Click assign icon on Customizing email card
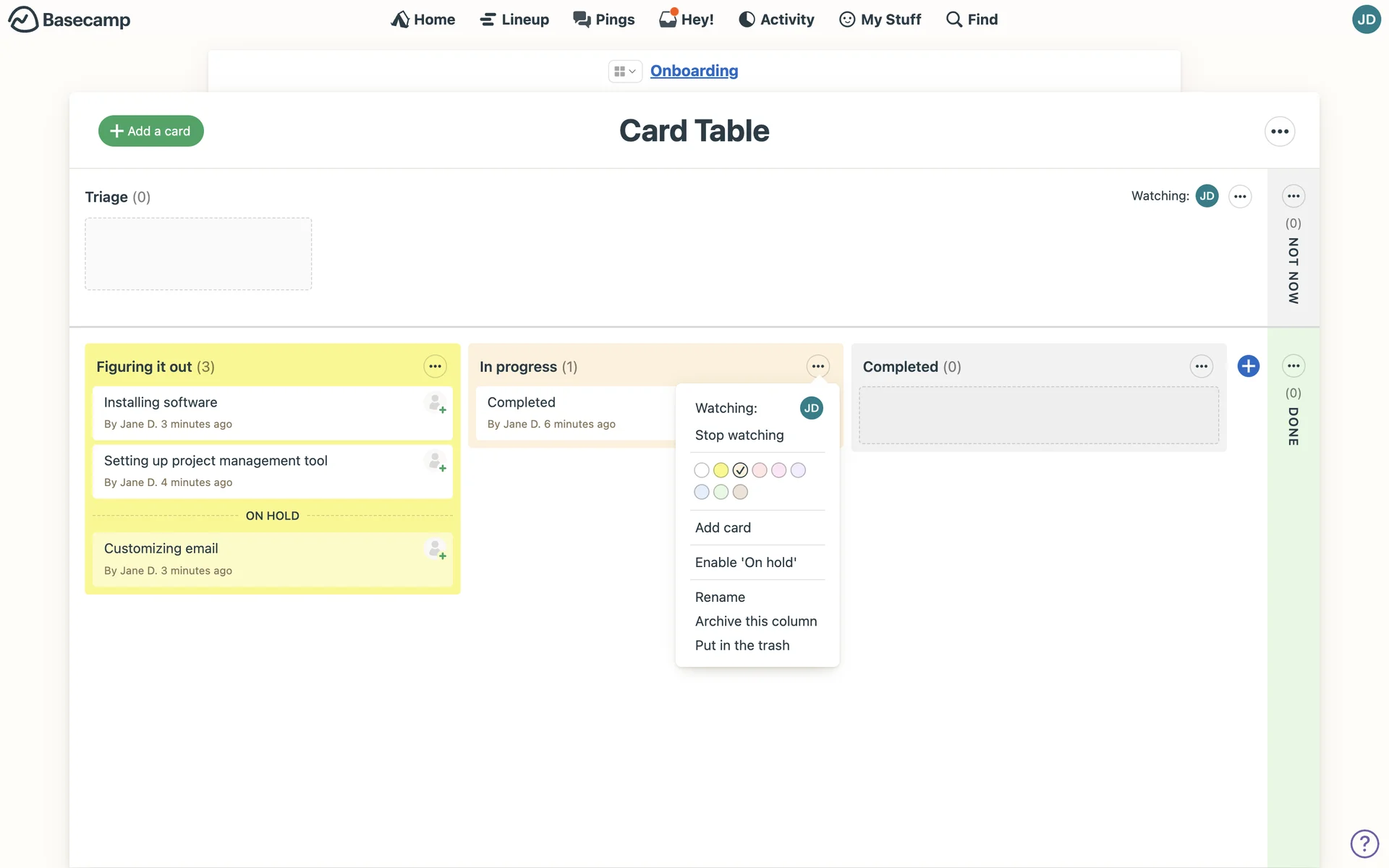The width and height of the screenshot is (1389, 868). pyautogui.click(x=436, y=549)
